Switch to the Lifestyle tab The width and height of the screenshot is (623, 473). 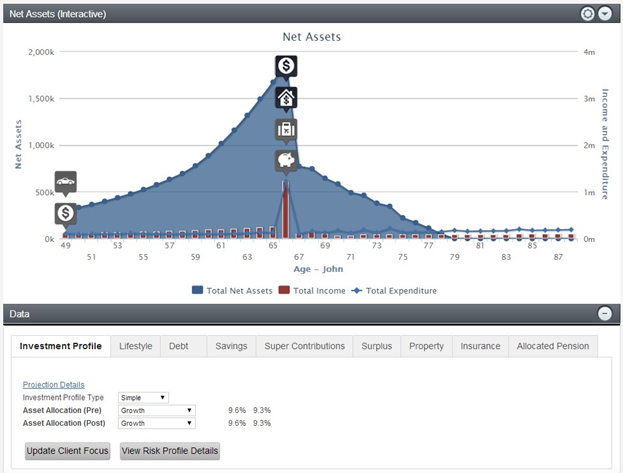135,346
